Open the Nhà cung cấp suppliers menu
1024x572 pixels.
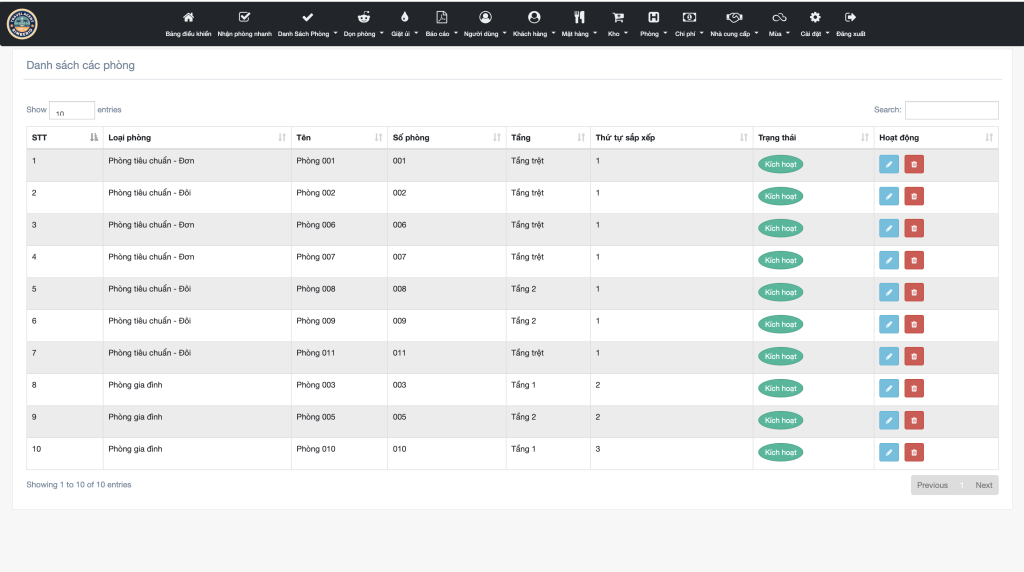pos(734,24)
